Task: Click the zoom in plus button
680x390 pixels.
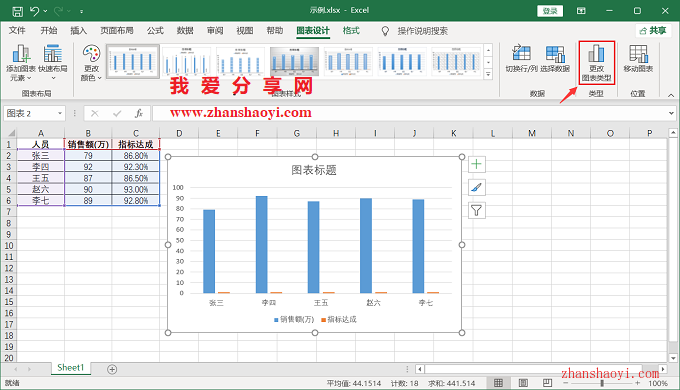Action: coord(638,383)
